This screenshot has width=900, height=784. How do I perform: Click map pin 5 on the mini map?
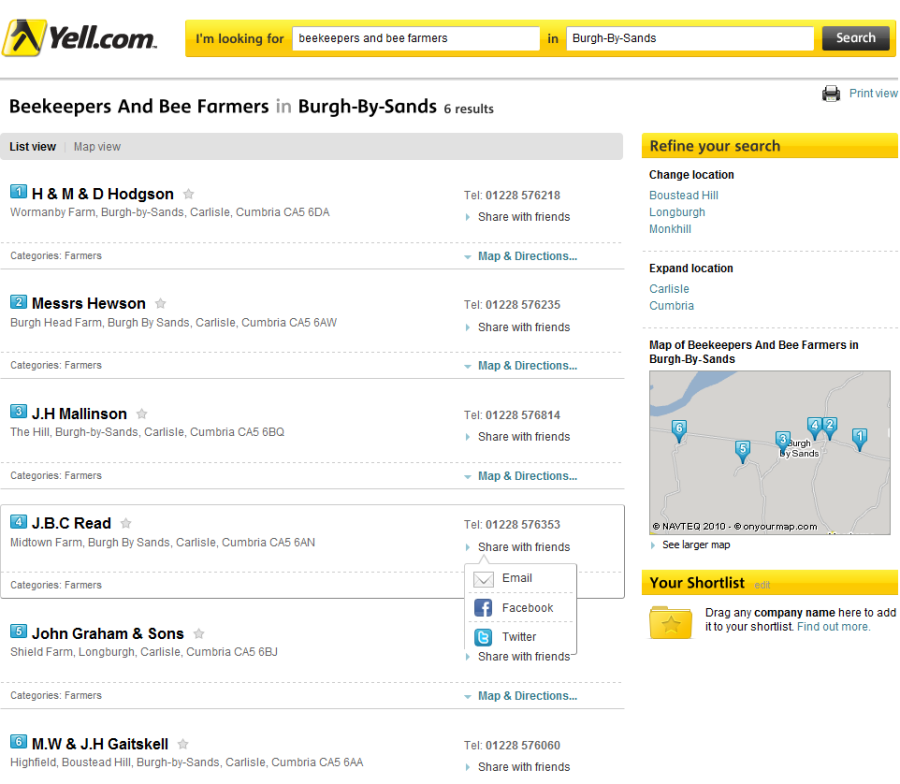click(743, 451)
